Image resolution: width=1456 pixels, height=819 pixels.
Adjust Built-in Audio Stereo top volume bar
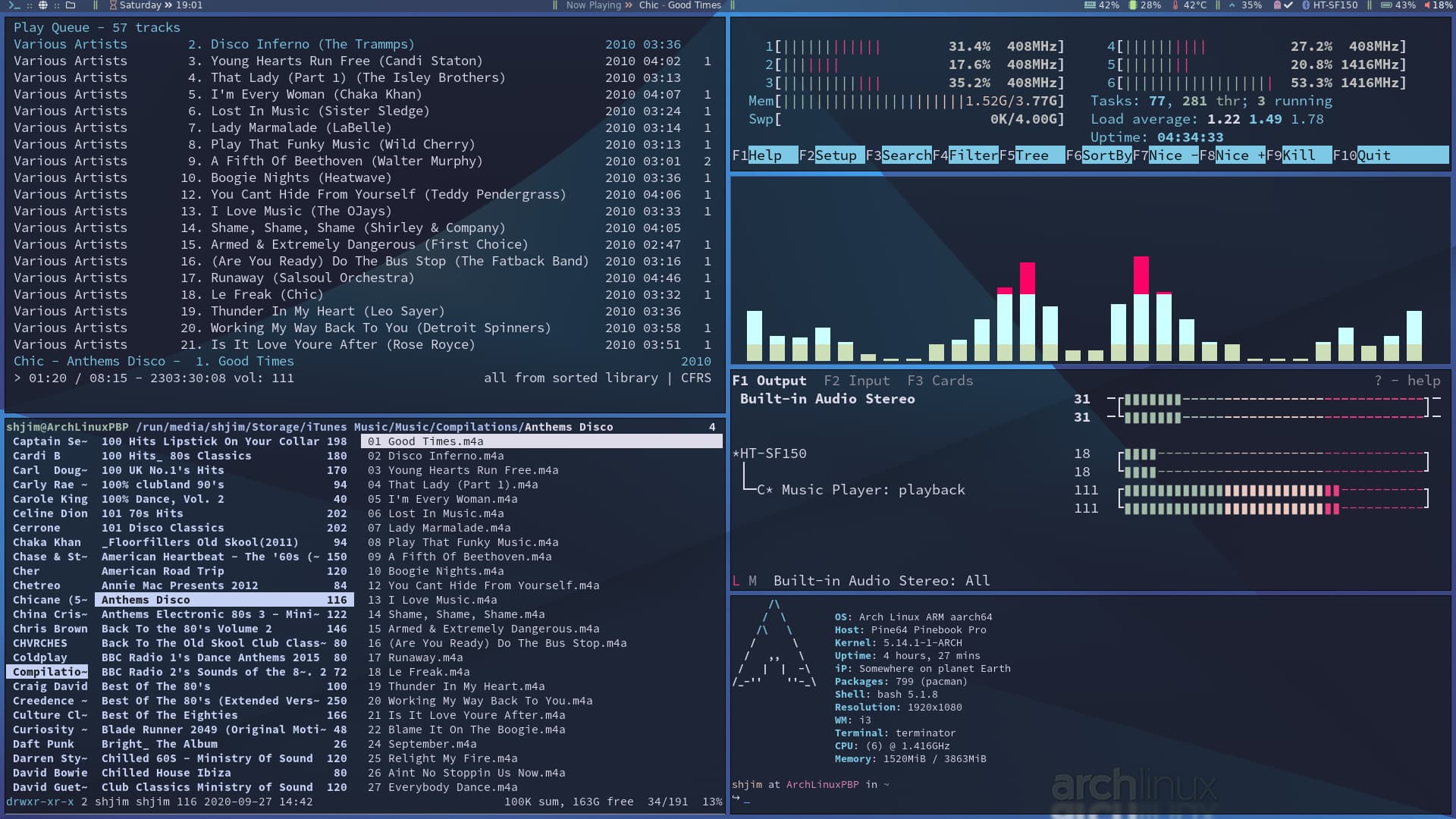coord(1274,399)
